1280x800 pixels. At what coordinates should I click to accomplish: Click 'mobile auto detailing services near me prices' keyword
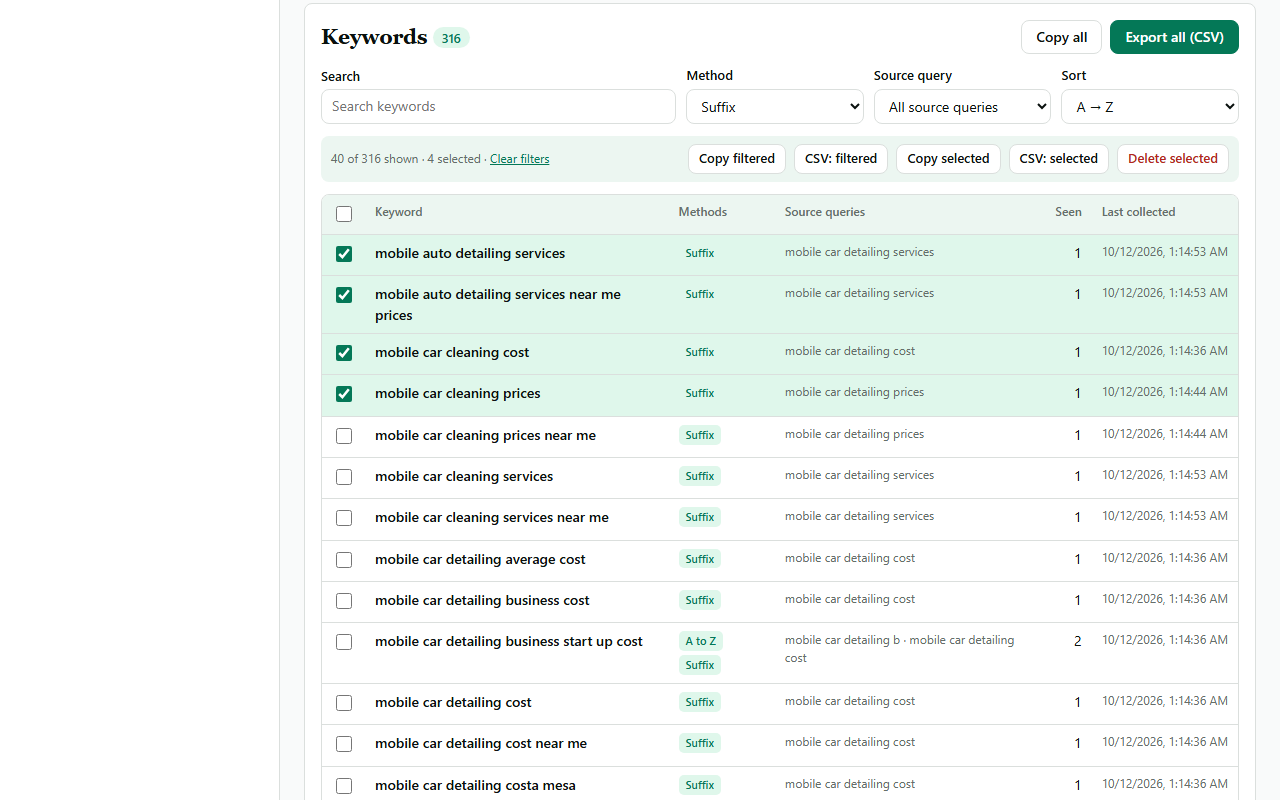tap(498, 305)
